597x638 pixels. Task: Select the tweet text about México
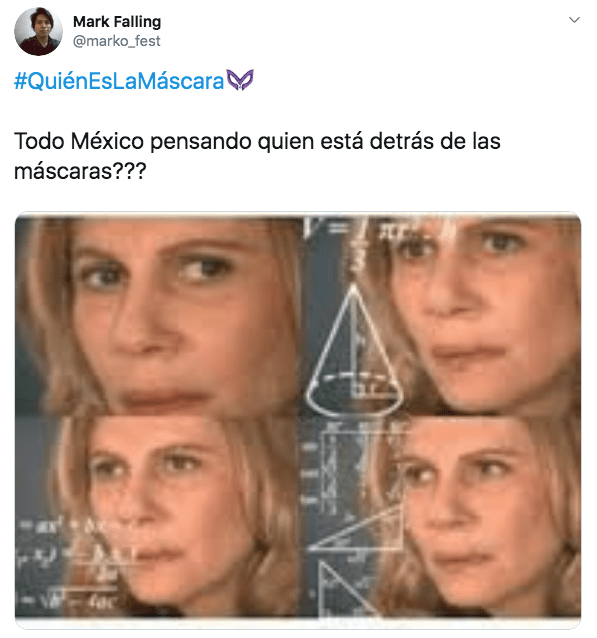(x=257, y=156)
